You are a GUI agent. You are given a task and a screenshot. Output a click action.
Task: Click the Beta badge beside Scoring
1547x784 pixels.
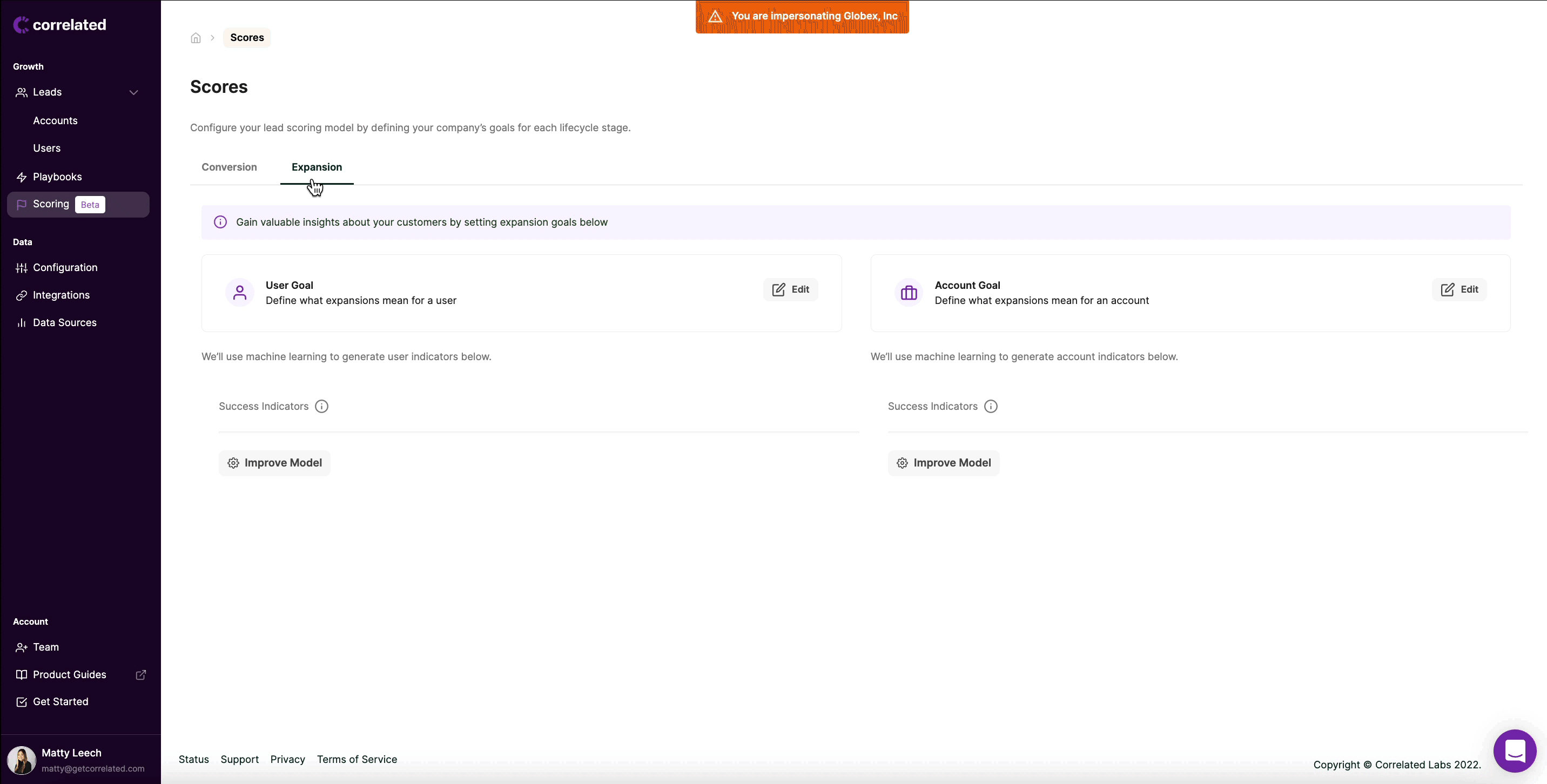click(x=90, y=205)
